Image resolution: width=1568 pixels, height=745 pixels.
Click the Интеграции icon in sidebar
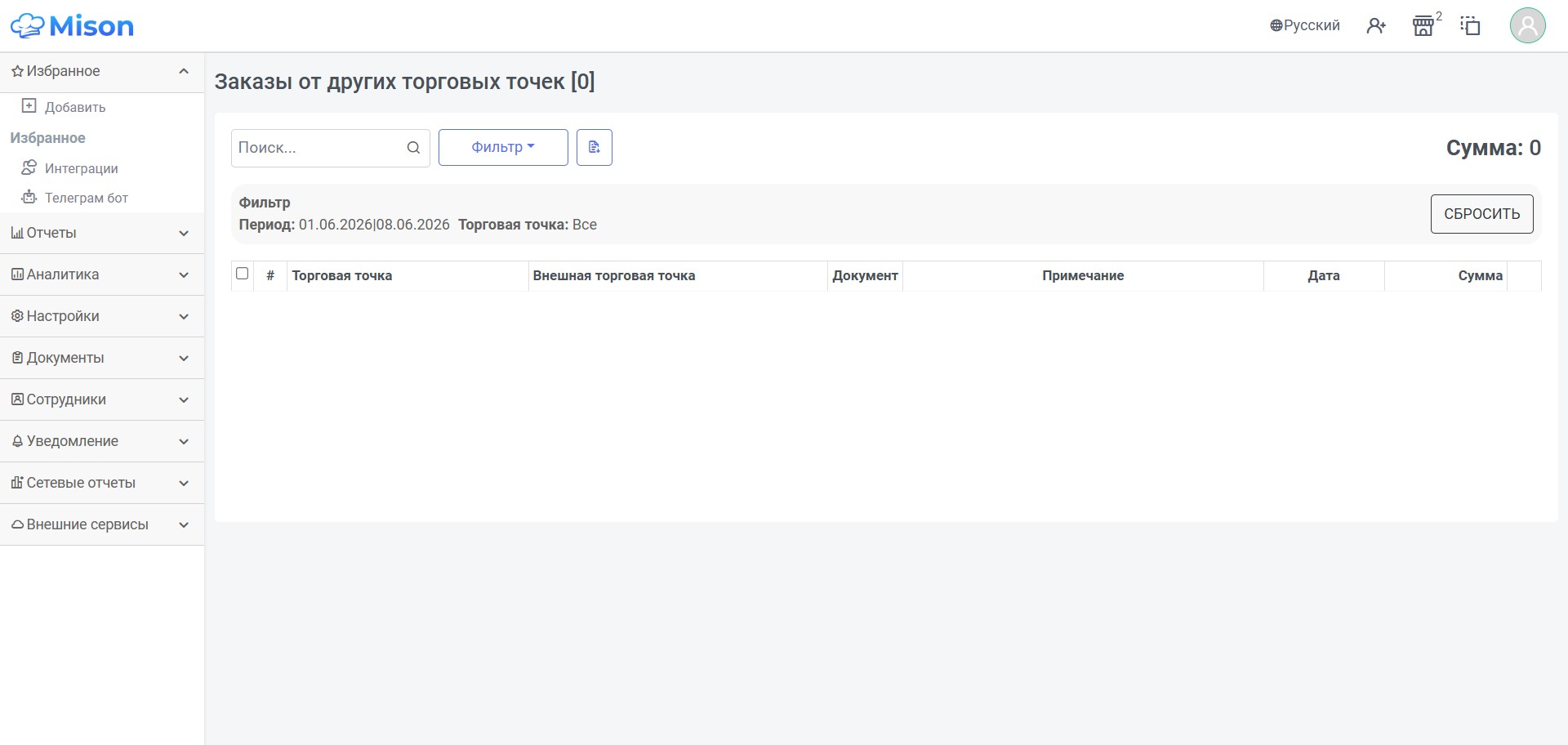(x=29, y=167)
